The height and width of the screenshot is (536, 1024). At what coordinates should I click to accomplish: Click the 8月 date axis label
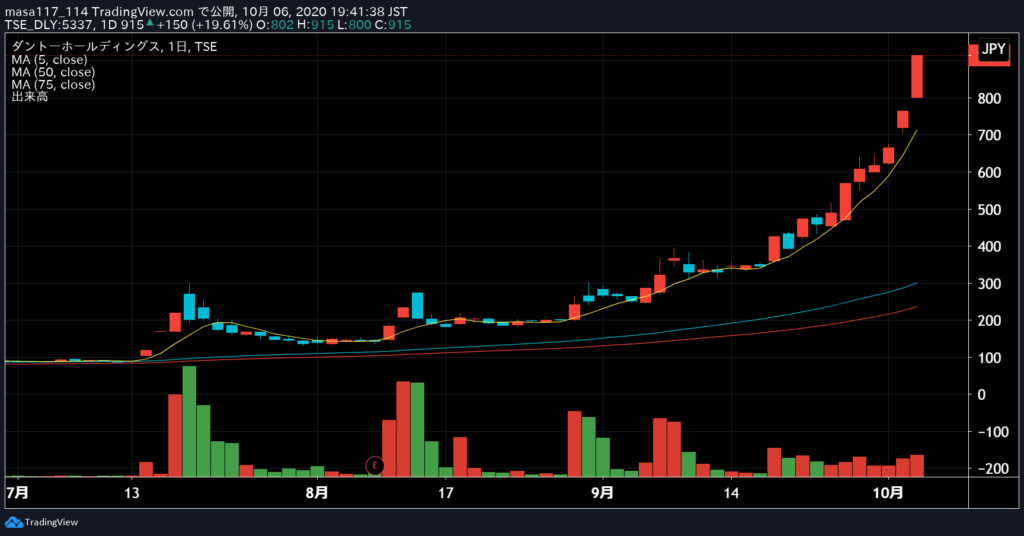(317, 492)
